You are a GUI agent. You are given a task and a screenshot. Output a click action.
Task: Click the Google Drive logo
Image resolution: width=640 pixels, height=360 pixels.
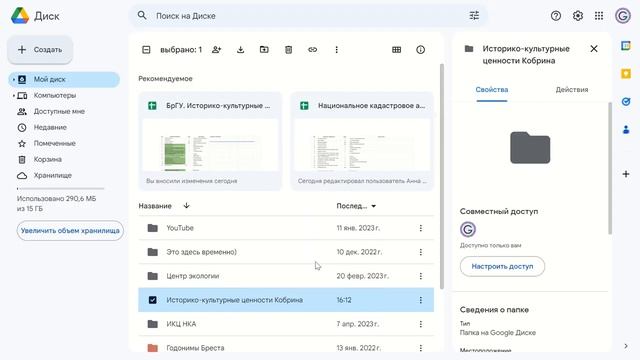(20, 16)
